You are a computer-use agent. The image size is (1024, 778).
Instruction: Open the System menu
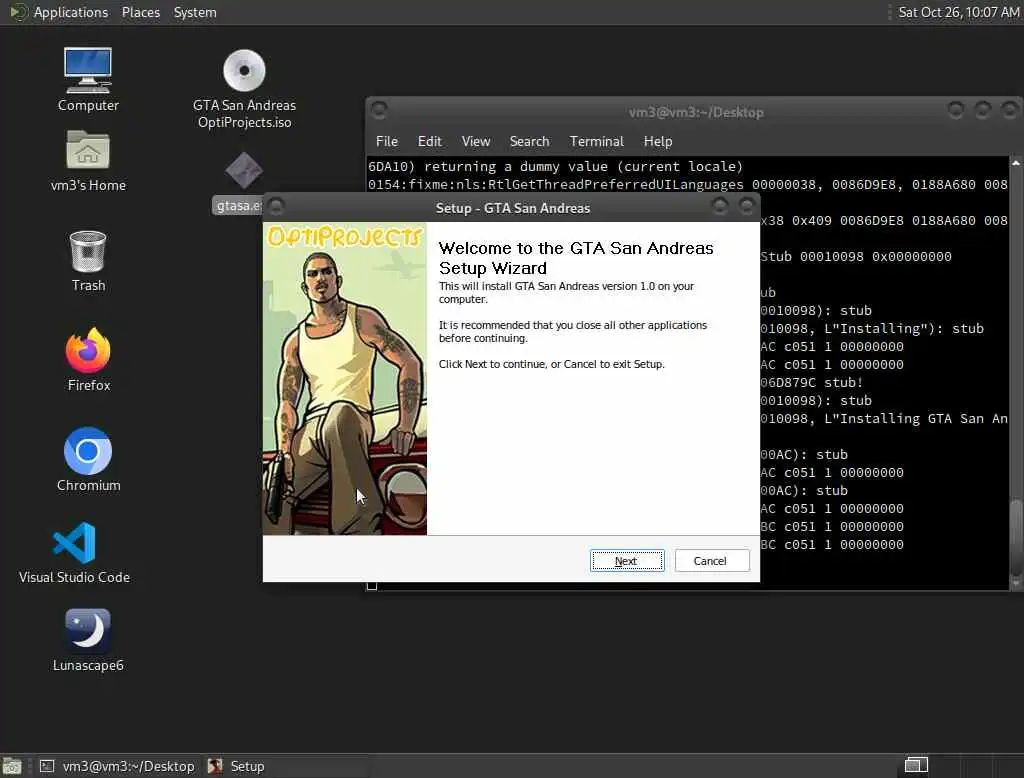[195, 12]
